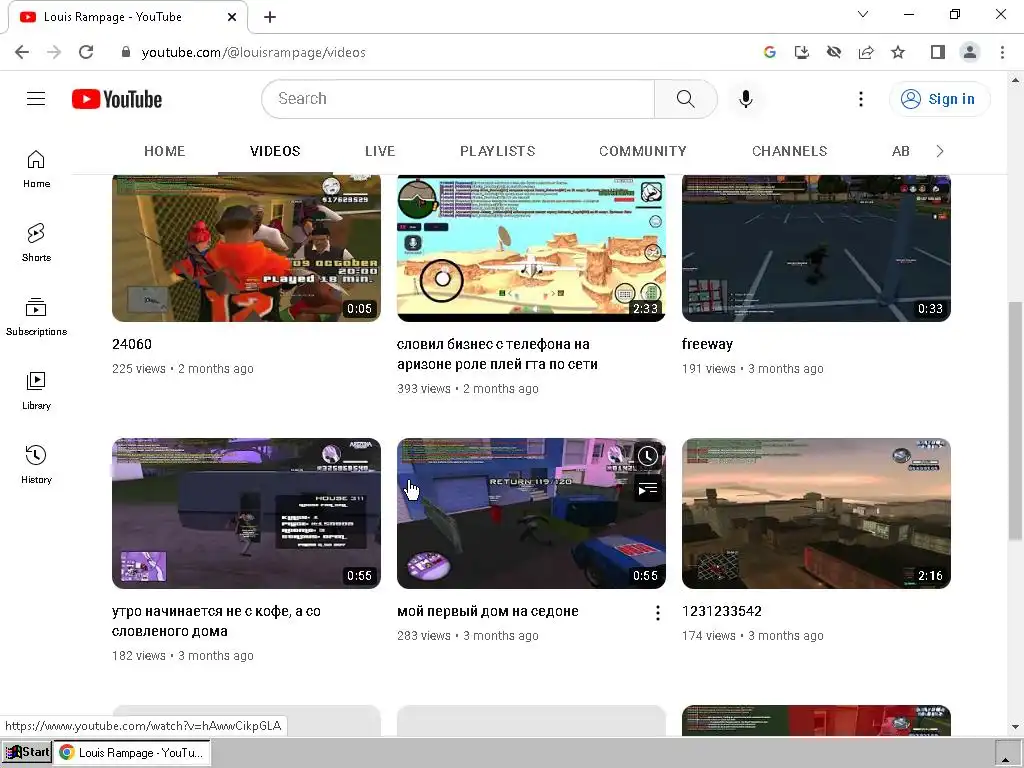Open the Chrome side panel
Screen dimensions: 1024x768
[938, 52]
